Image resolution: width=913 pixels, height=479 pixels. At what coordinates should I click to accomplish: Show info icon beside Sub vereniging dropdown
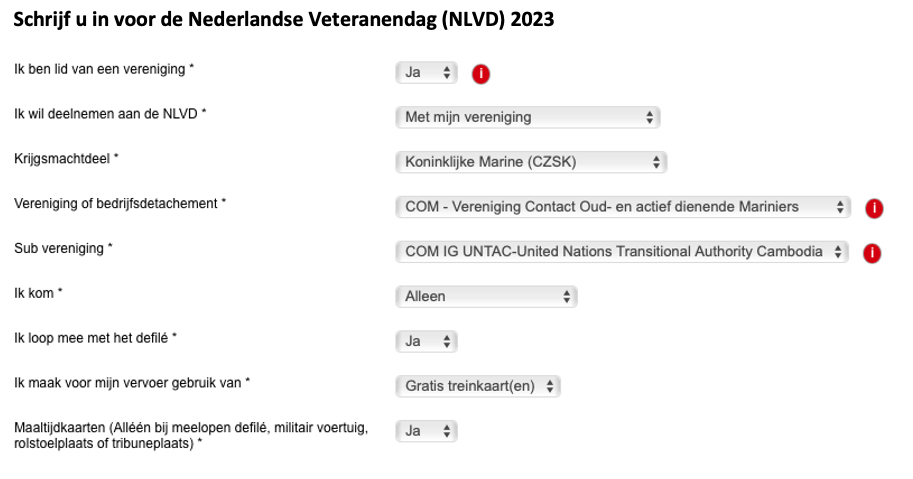tap(872, 253)
